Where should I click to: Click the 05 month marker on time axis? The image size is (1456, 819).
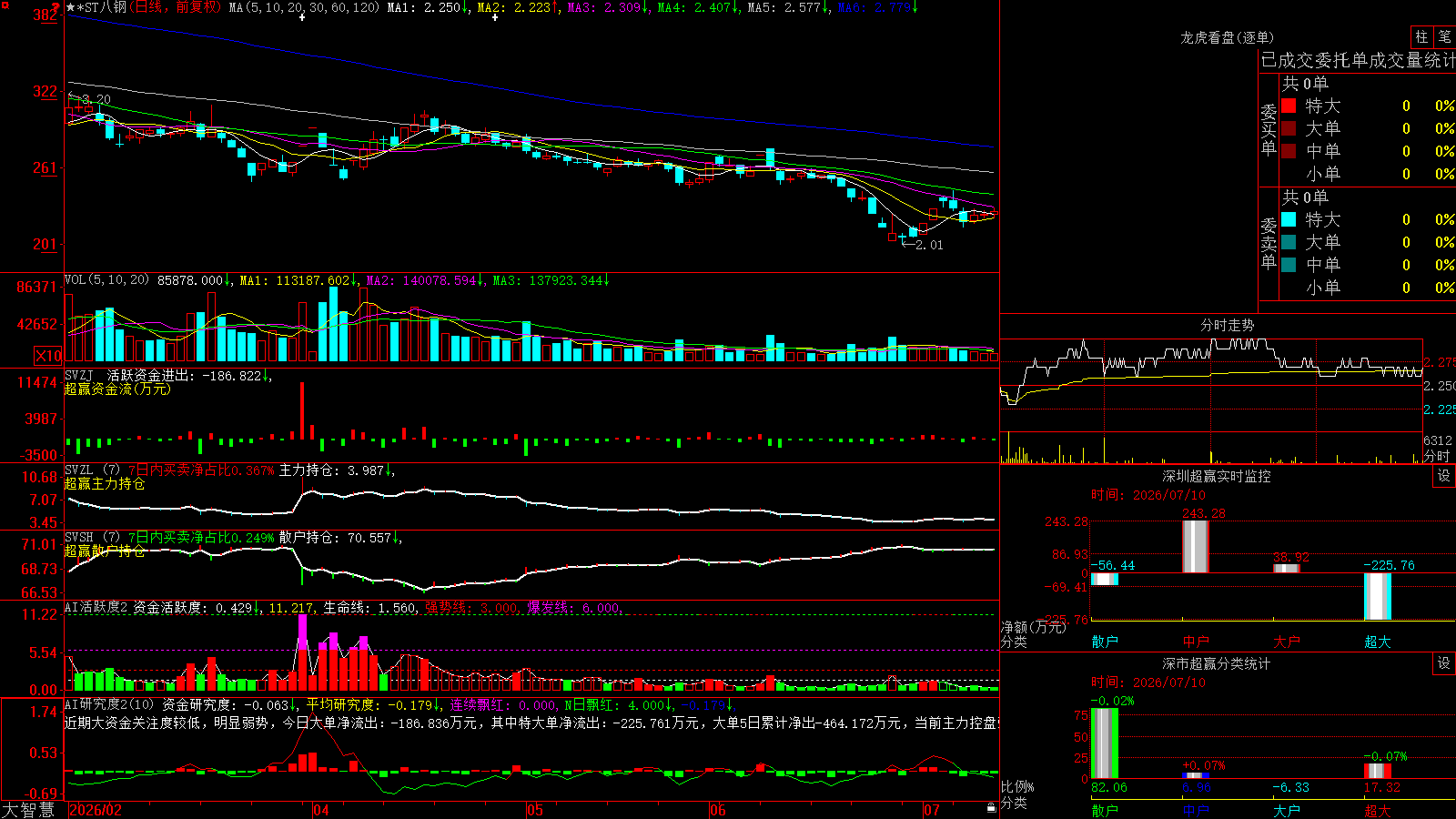535,810
